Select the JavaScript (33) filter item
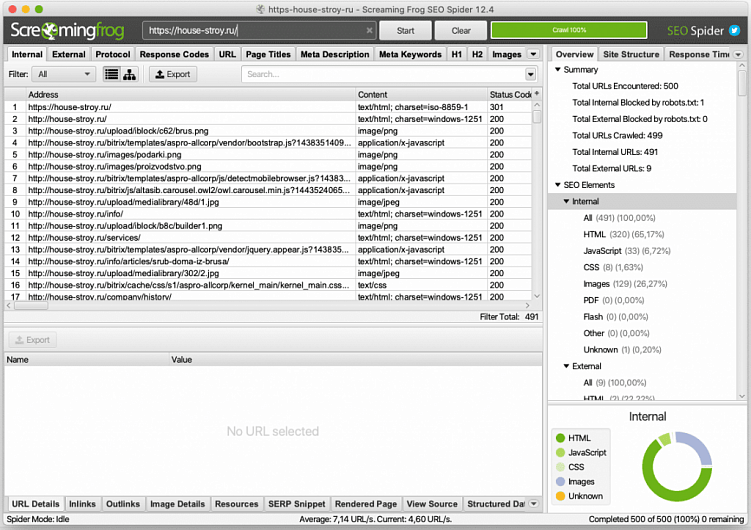Screen dimensions: 751x530 coord(626,251)
